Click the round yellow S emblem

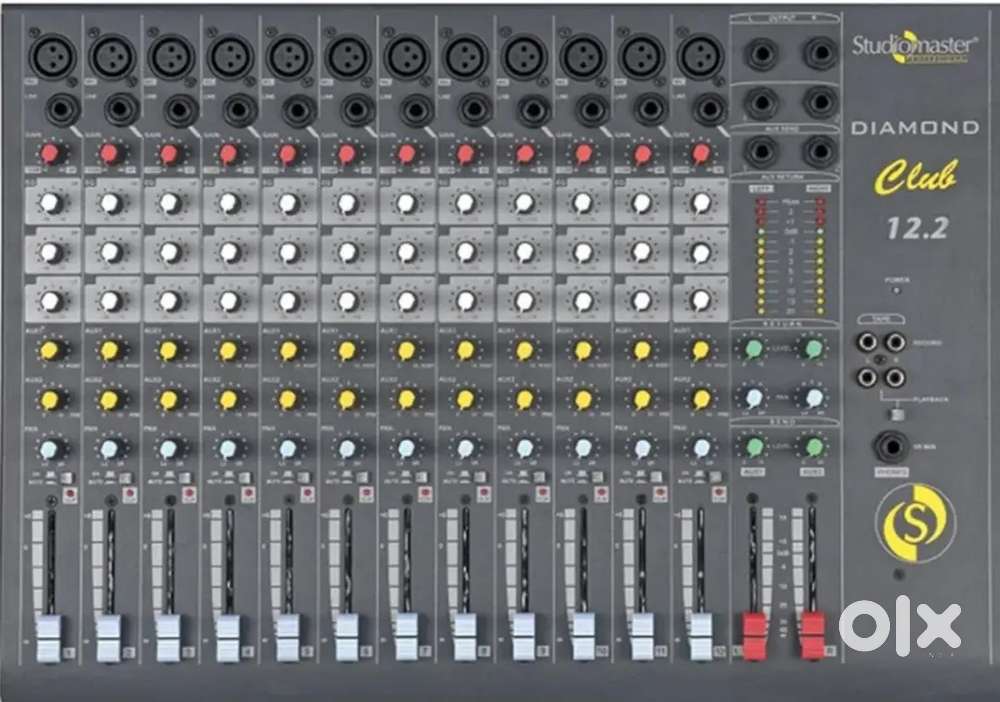coord(915,523)
